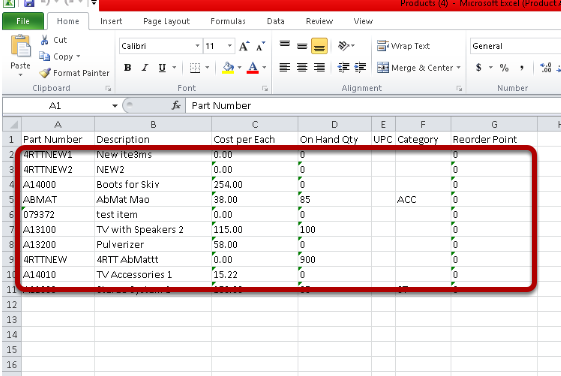
Task: Select cell containing 'ACC' category
Action: point(423,199)
